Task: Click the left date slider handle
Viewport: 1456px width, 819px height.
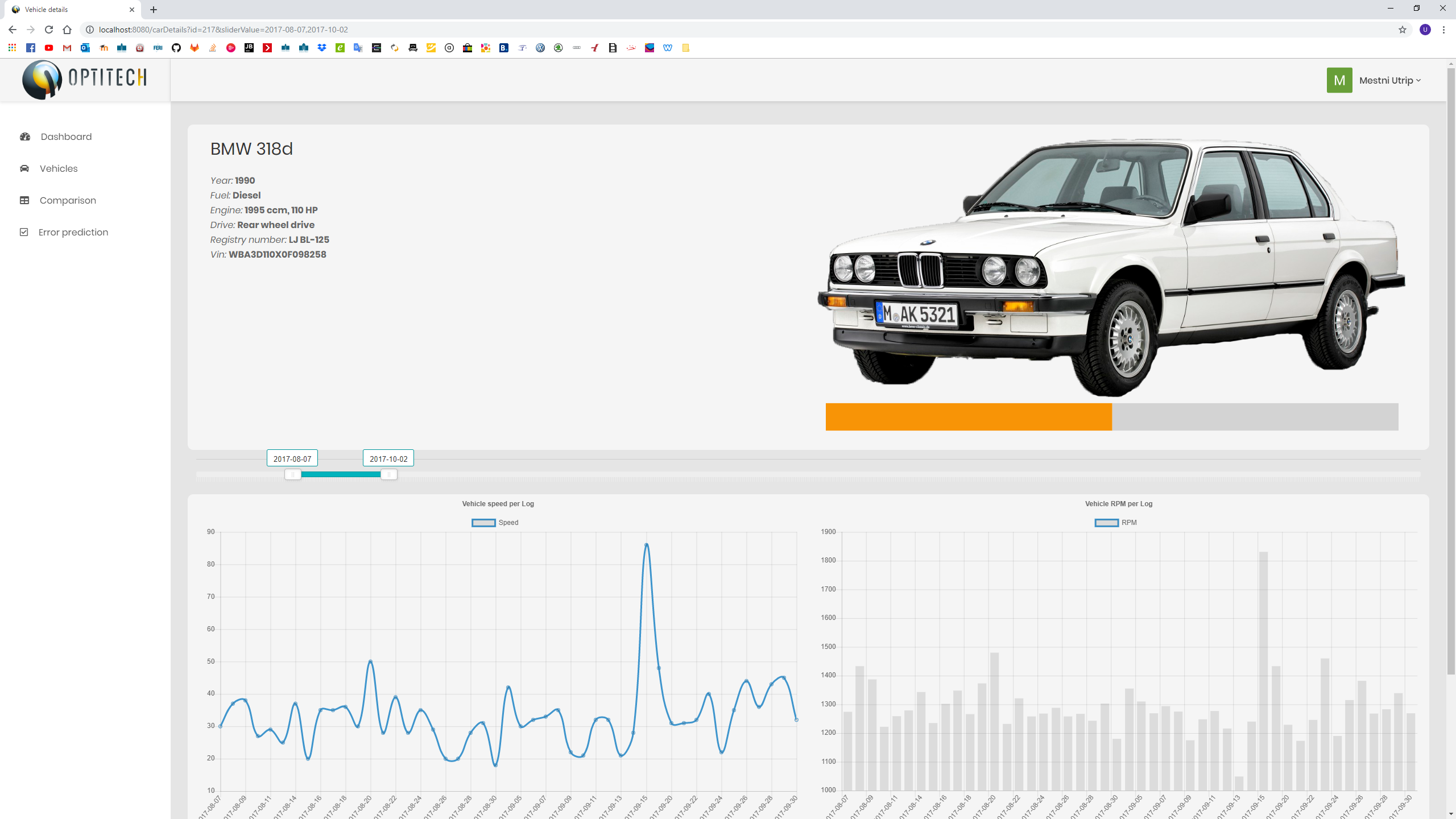Action: 292,474
